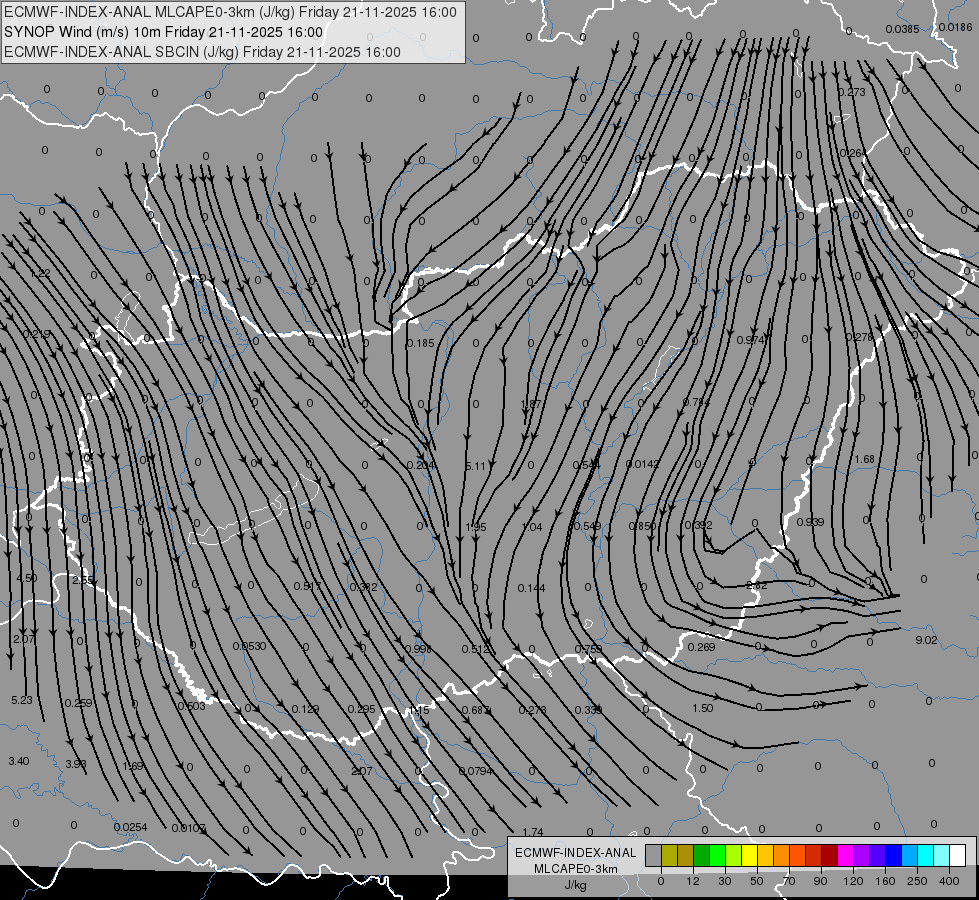Click the 0.939 grid value
Image resolution: width=979 pixels, height=900 pixels.
coord(810,522)
